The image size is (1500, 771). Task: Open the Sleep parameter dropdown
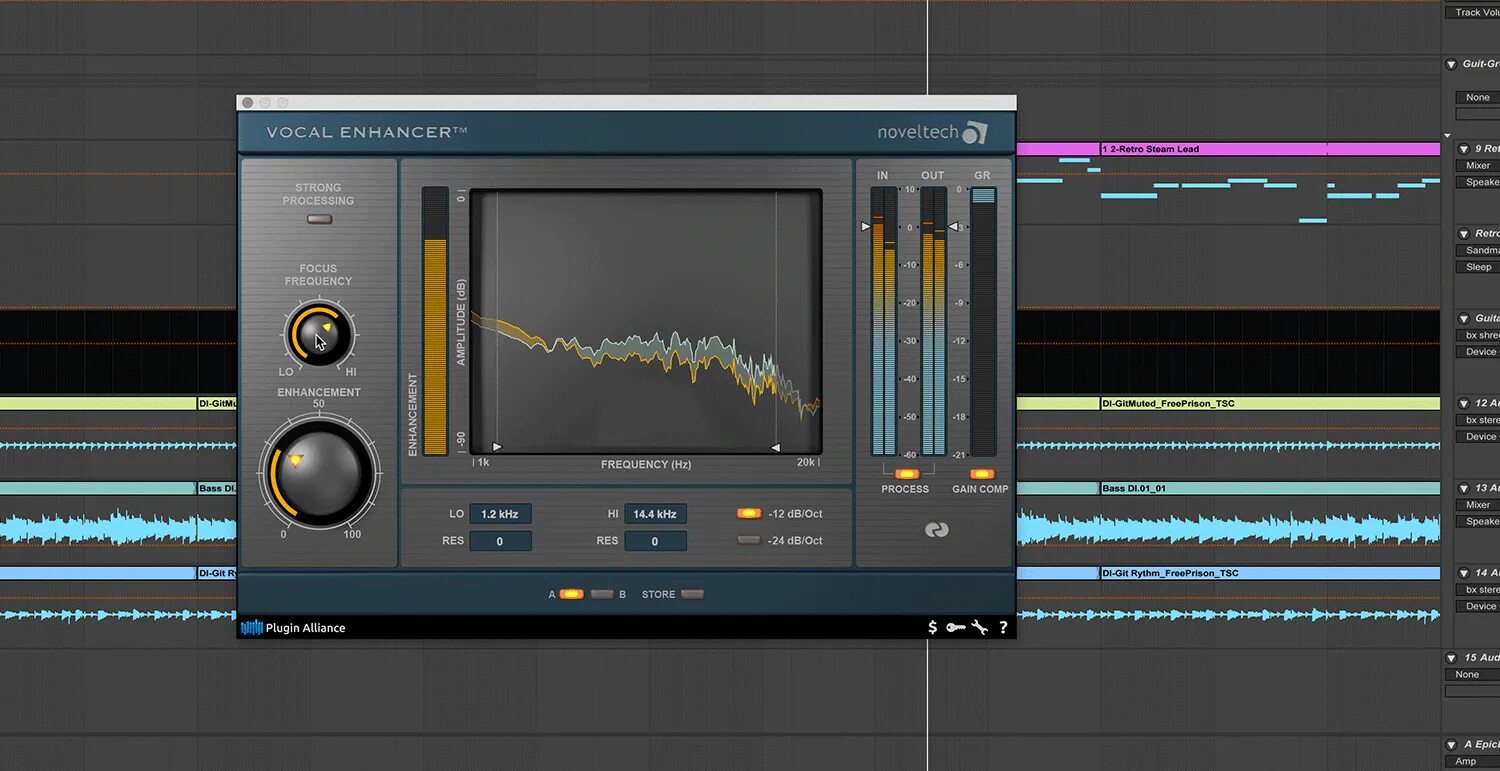[x=1478, y=267]
